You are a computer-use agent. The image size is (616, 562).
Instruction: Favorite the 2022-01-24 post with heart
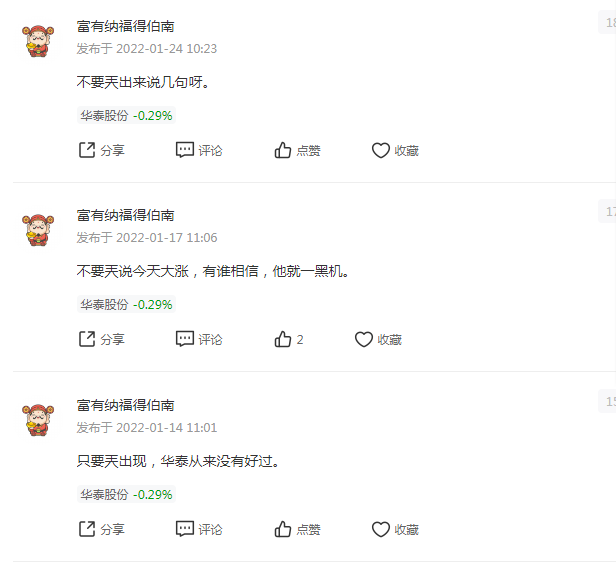tap(395, 150)
